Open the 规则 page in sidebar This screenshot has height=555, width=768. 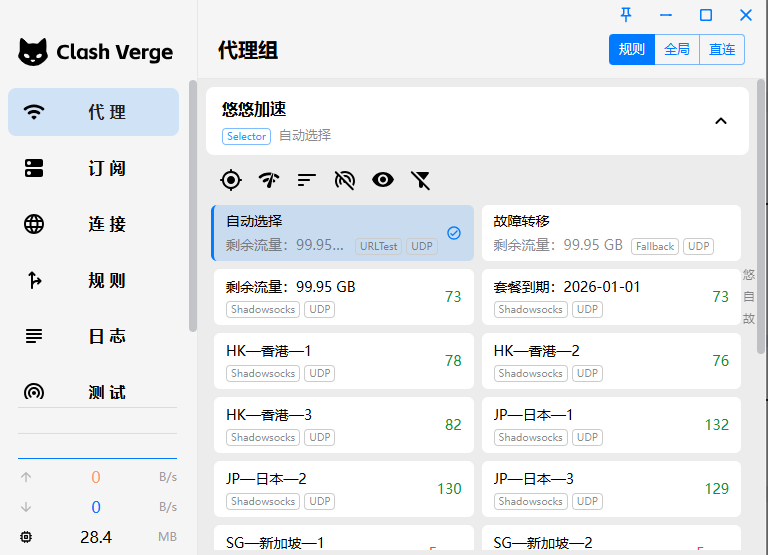pos(93,280)
